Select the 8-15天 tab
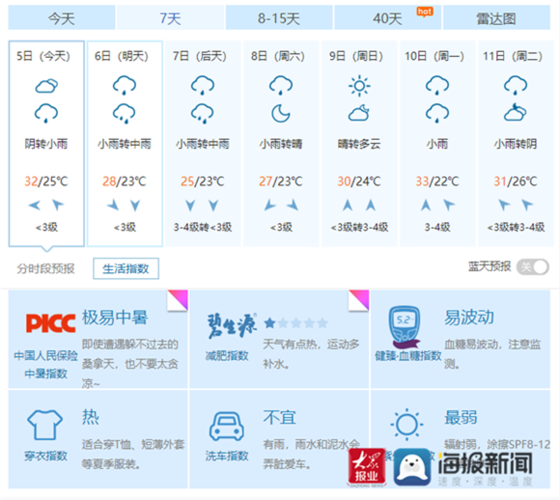Image resolution: width=560 pixels, height=500 pixels. pyautogui.click(x=279, y=18)
